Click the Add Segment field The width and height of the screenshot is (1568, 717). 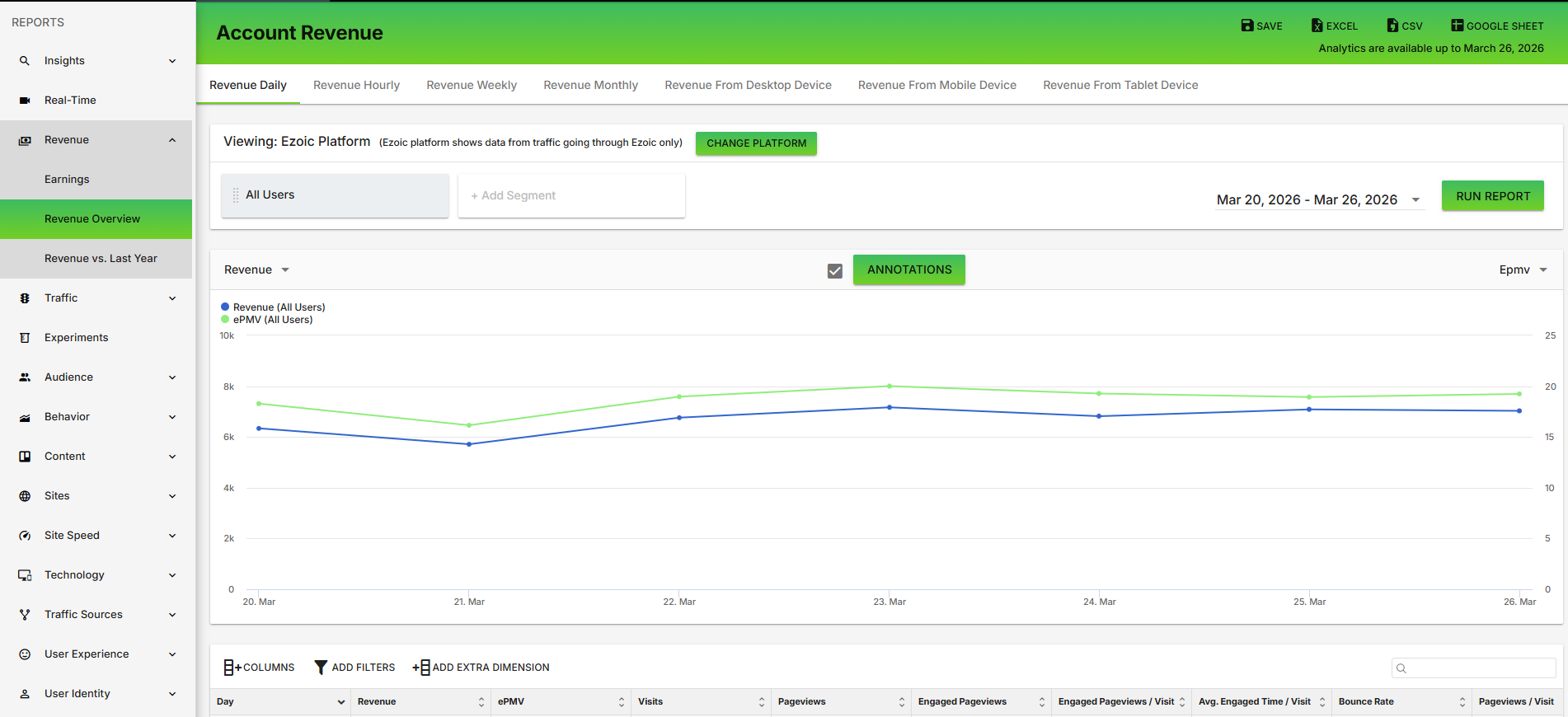pyautogui.click(x=571, y=196)
